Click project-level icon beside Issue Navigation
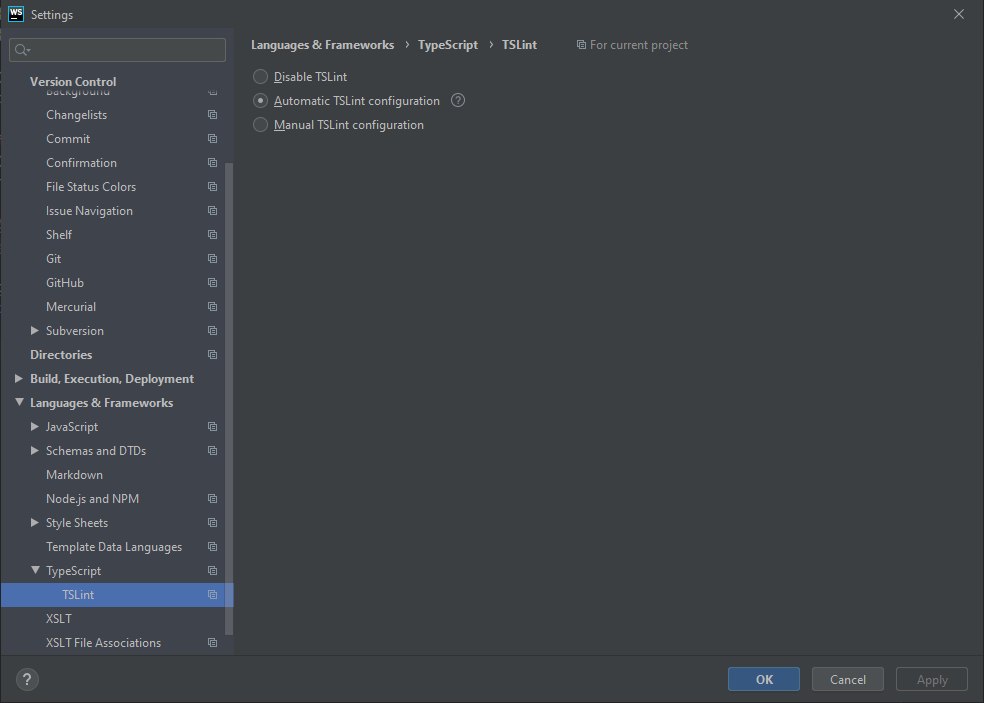Screen dimensions: 984x703 (213, 211)
